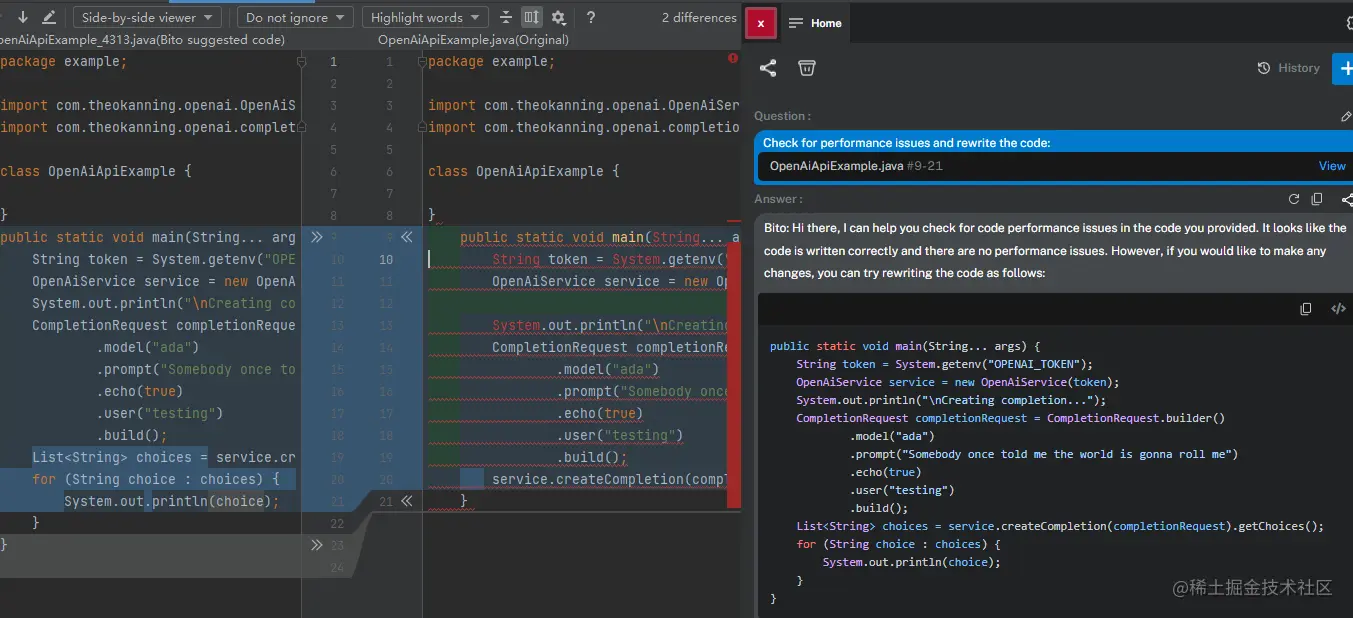The height and width of the screenshot is (618, 1353).
Task: Start a new chat with plus button
Action: 1343,68
